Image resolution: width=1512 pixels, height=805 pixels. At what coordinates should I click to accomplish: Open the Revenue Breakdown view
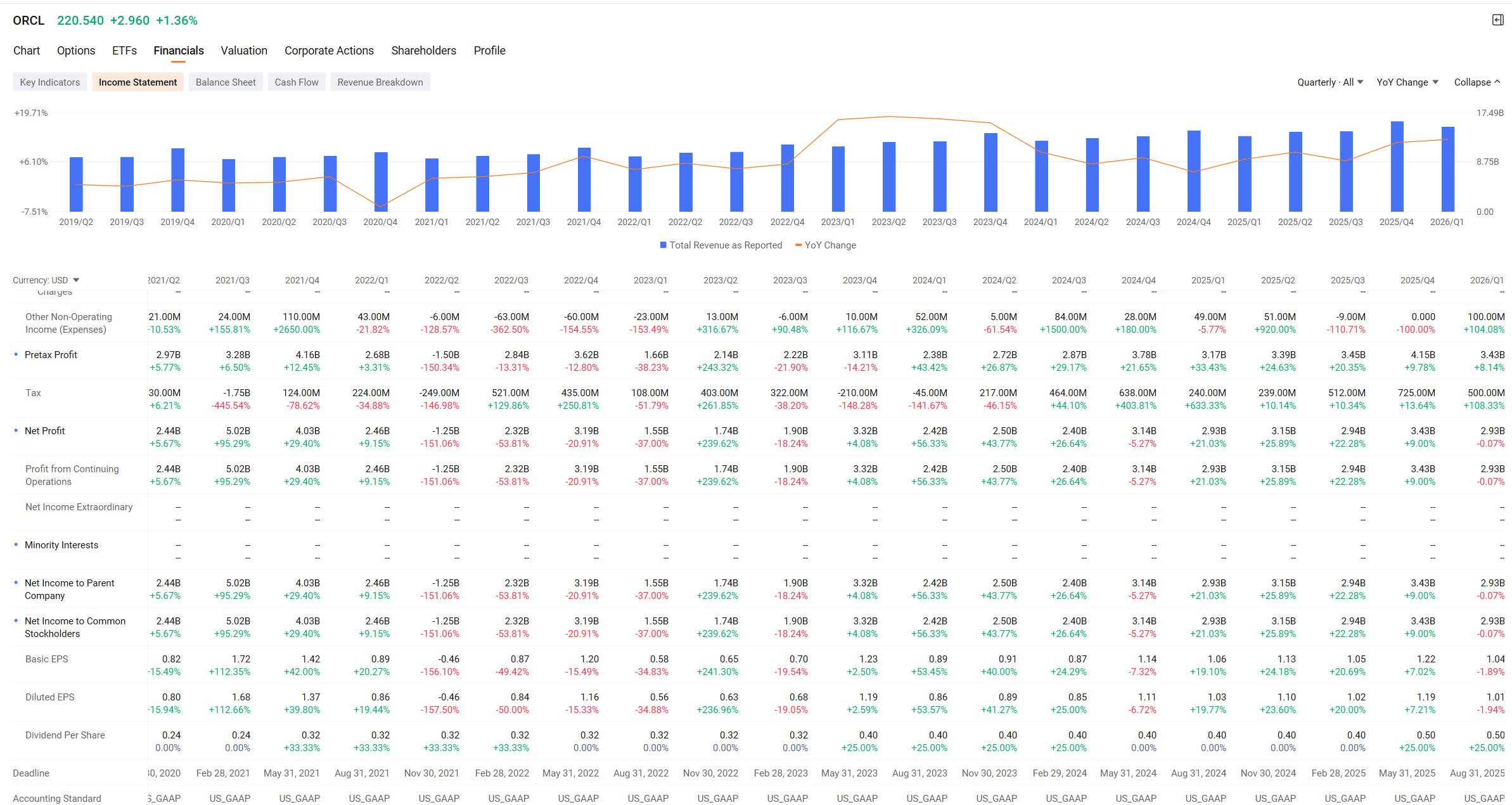380,82
